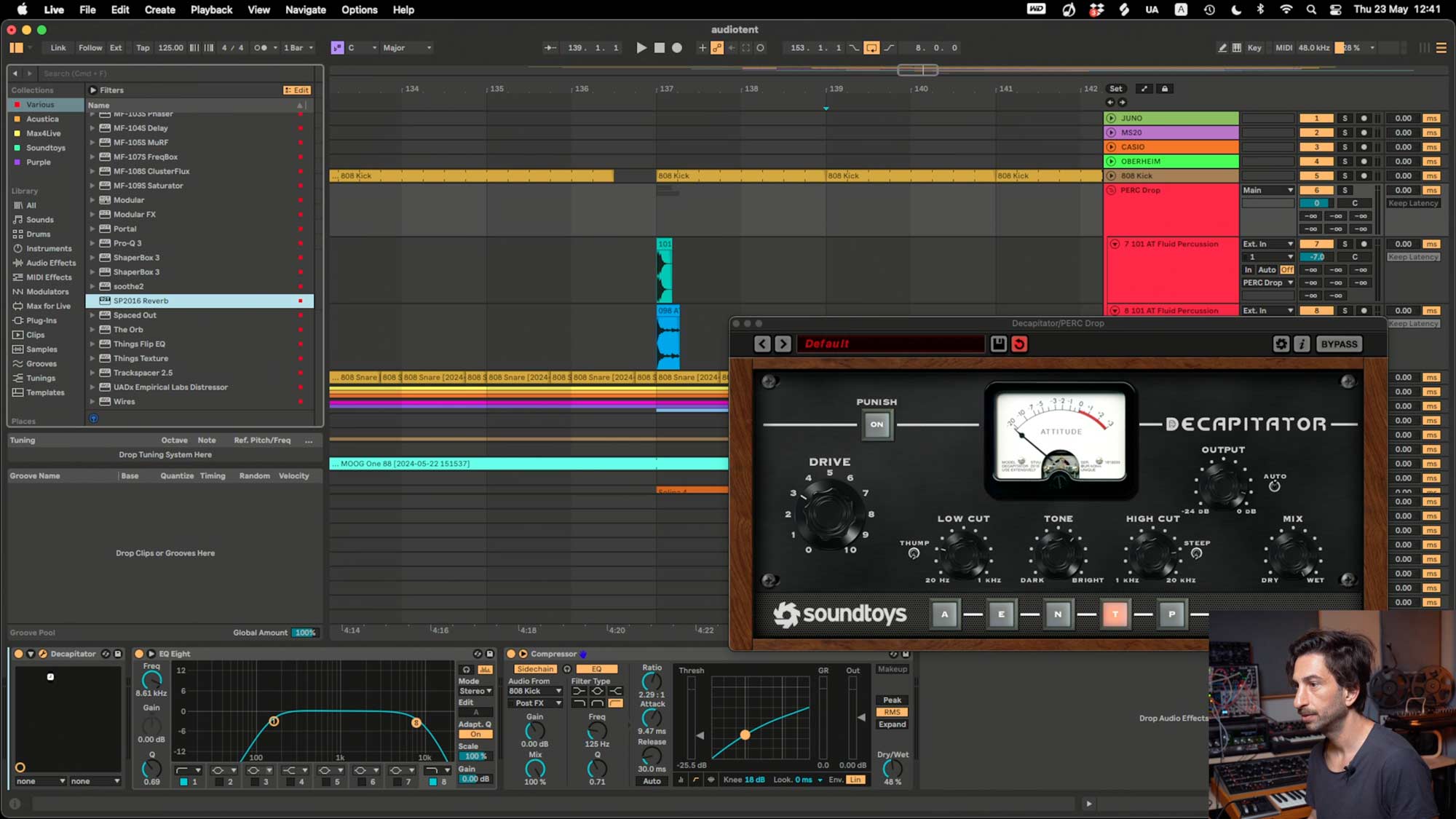Expand SP2016 Reverb plug-in entry
The image size is (1456, 819).
pos(92,301)
